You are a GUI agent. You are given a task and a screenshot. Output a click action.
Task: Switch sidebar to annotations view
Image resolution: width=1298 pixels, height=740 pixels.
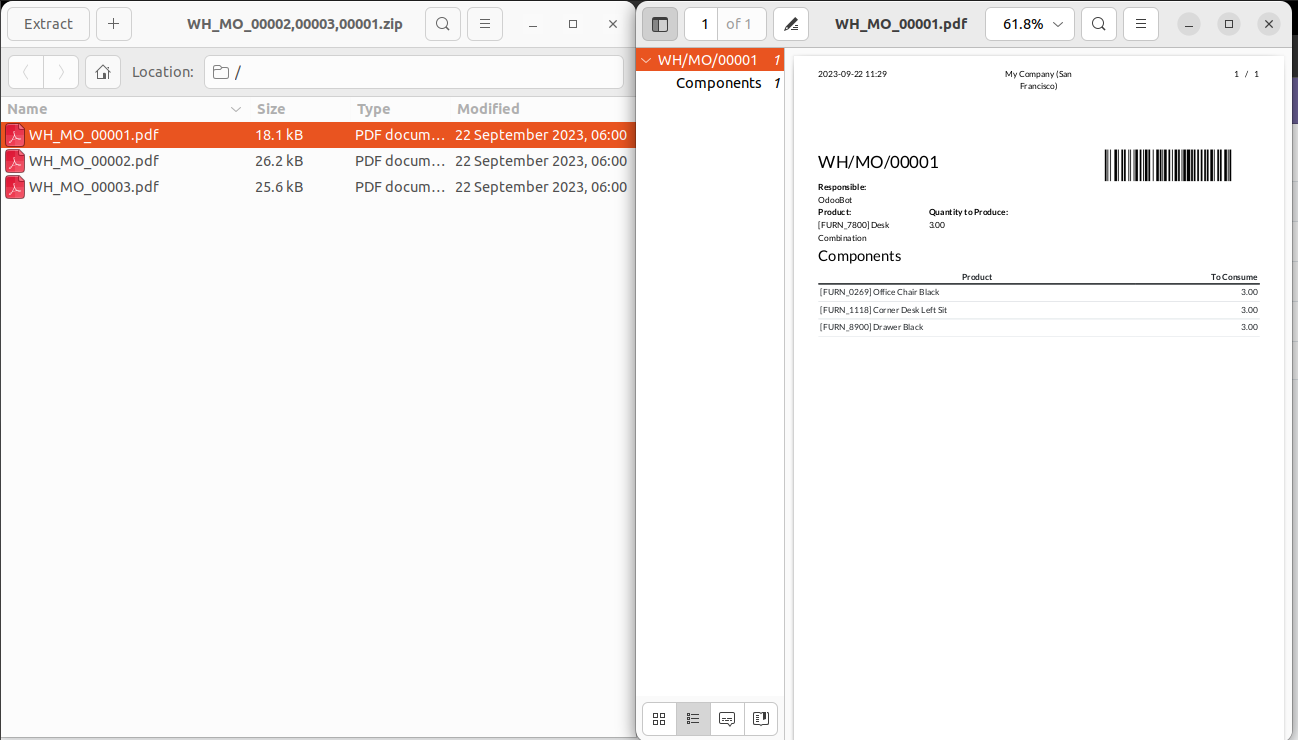(x=727, y=718)
